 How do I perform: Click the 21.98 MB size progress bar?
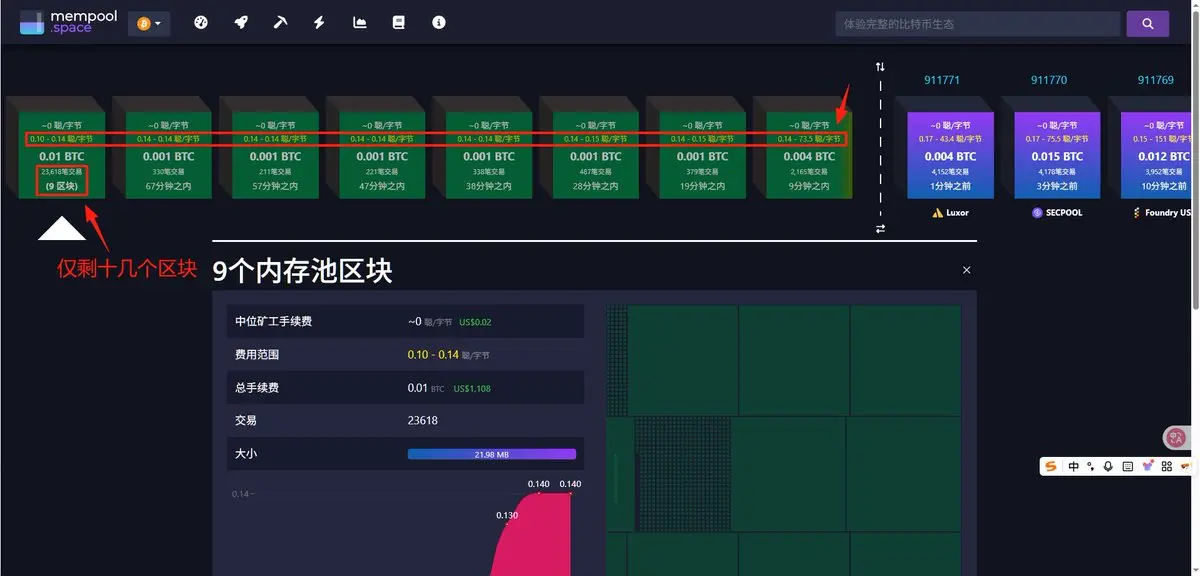492,454
